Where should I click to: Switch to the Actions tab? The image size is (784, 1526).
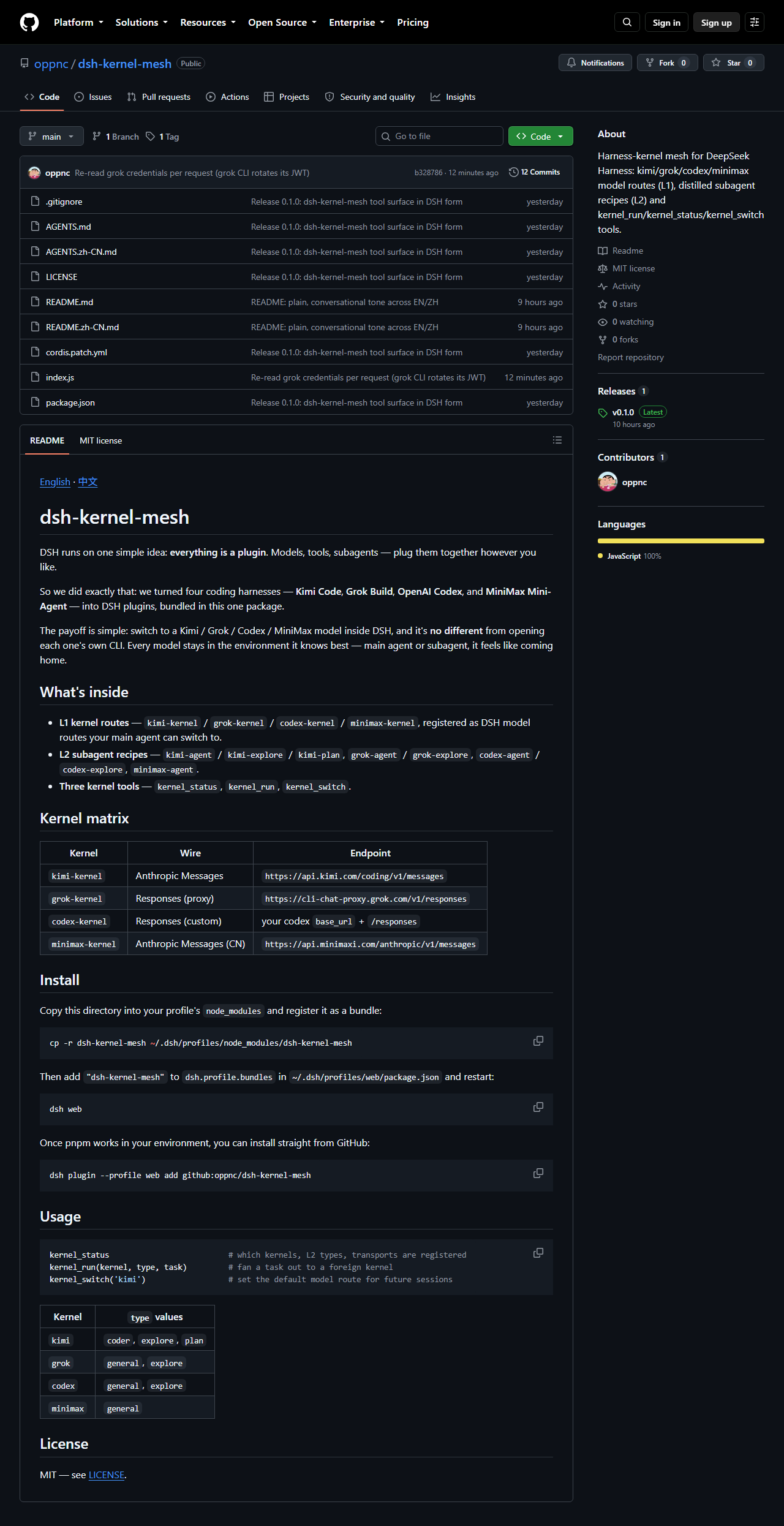[x=228, y=97]
